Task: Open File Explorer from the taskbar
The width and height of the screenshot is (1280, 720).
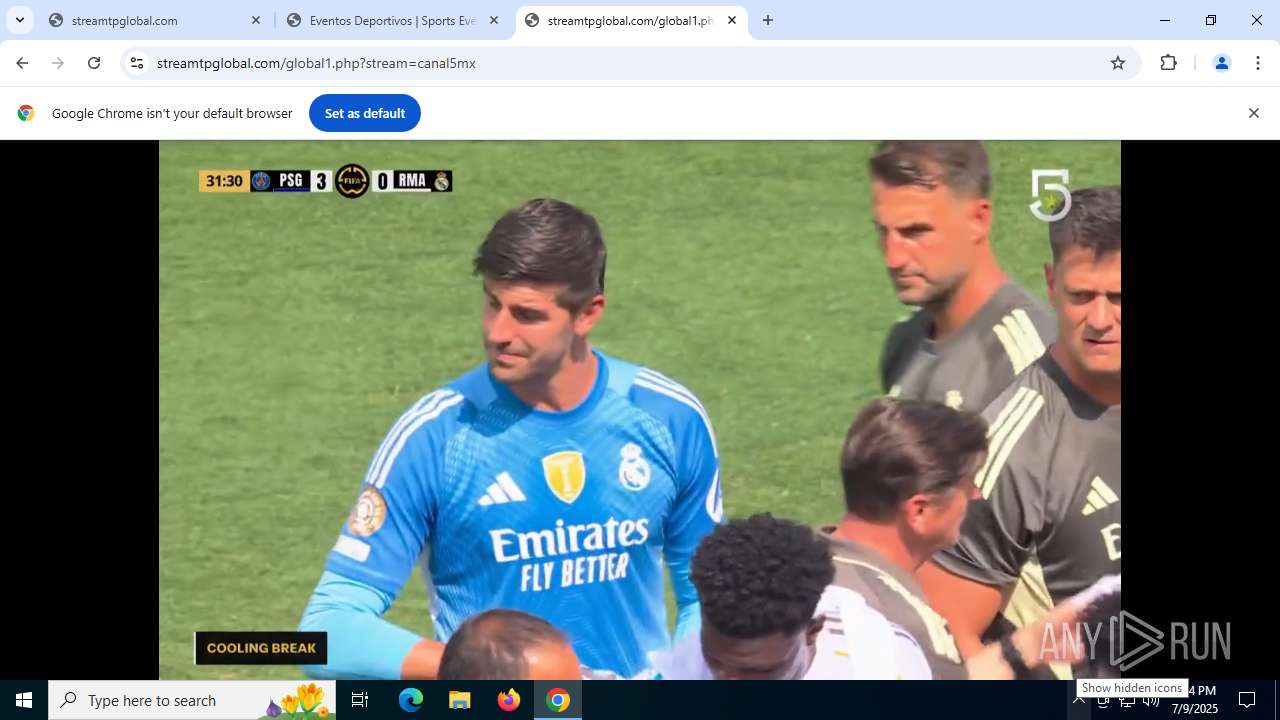Action: tap(459, 700)
